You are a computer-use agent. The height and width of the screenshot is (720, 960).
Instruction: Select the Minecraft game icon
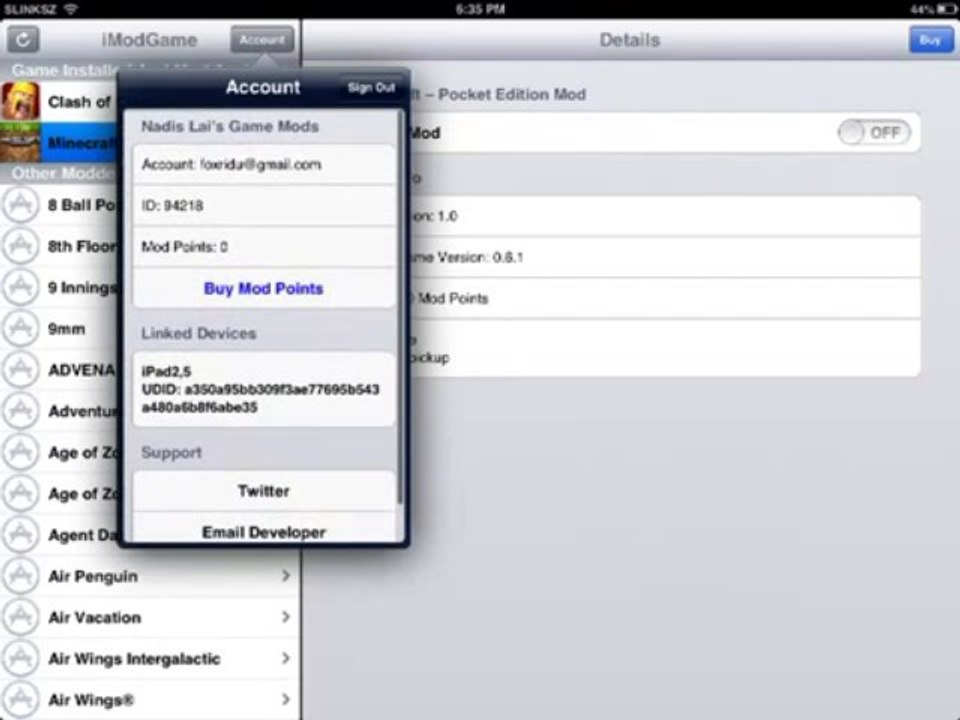pyautogui.click(x=21, y=142)
